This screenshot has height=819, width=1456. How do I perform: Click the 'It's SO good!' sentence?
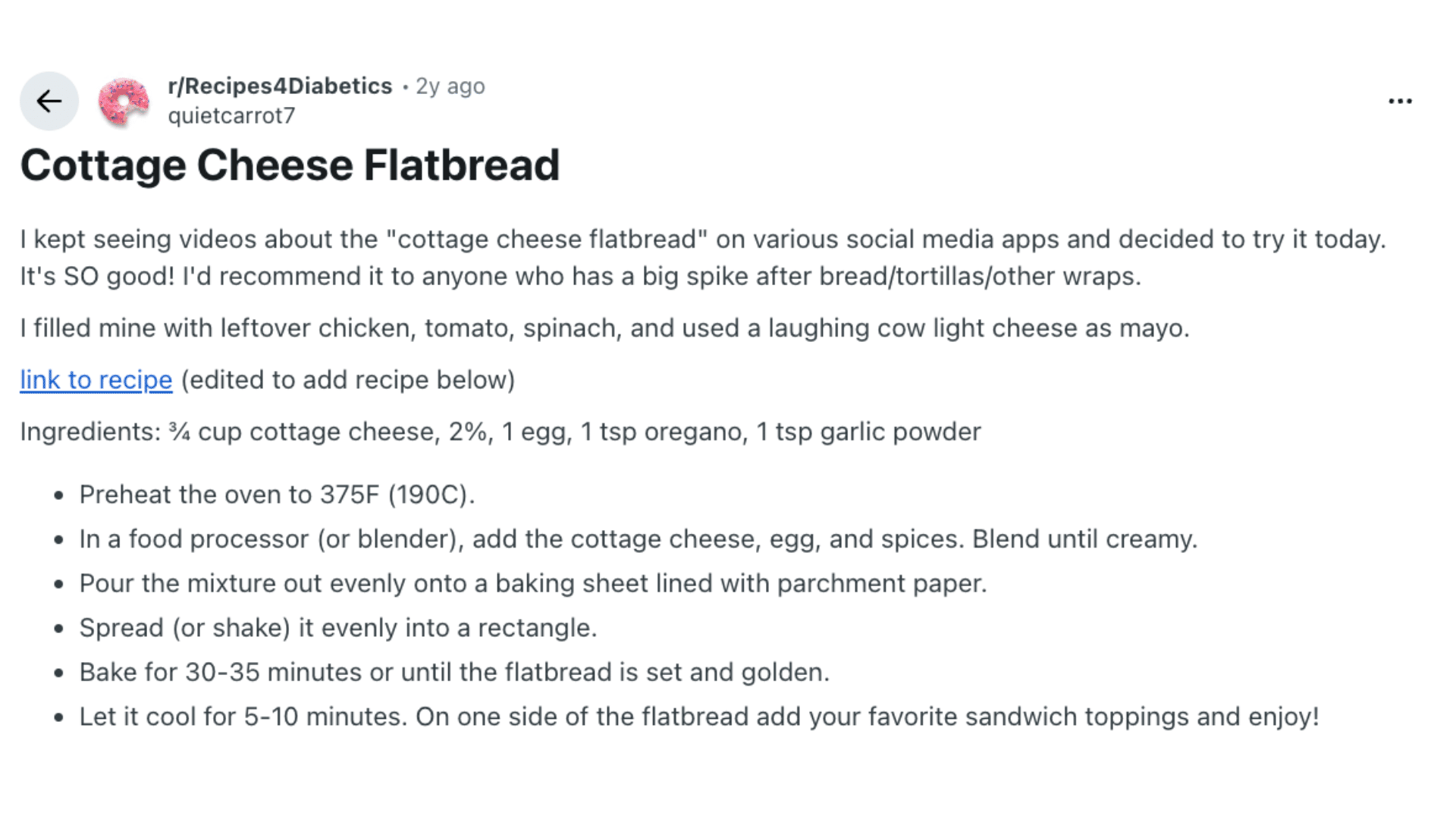tap(99, 277)
